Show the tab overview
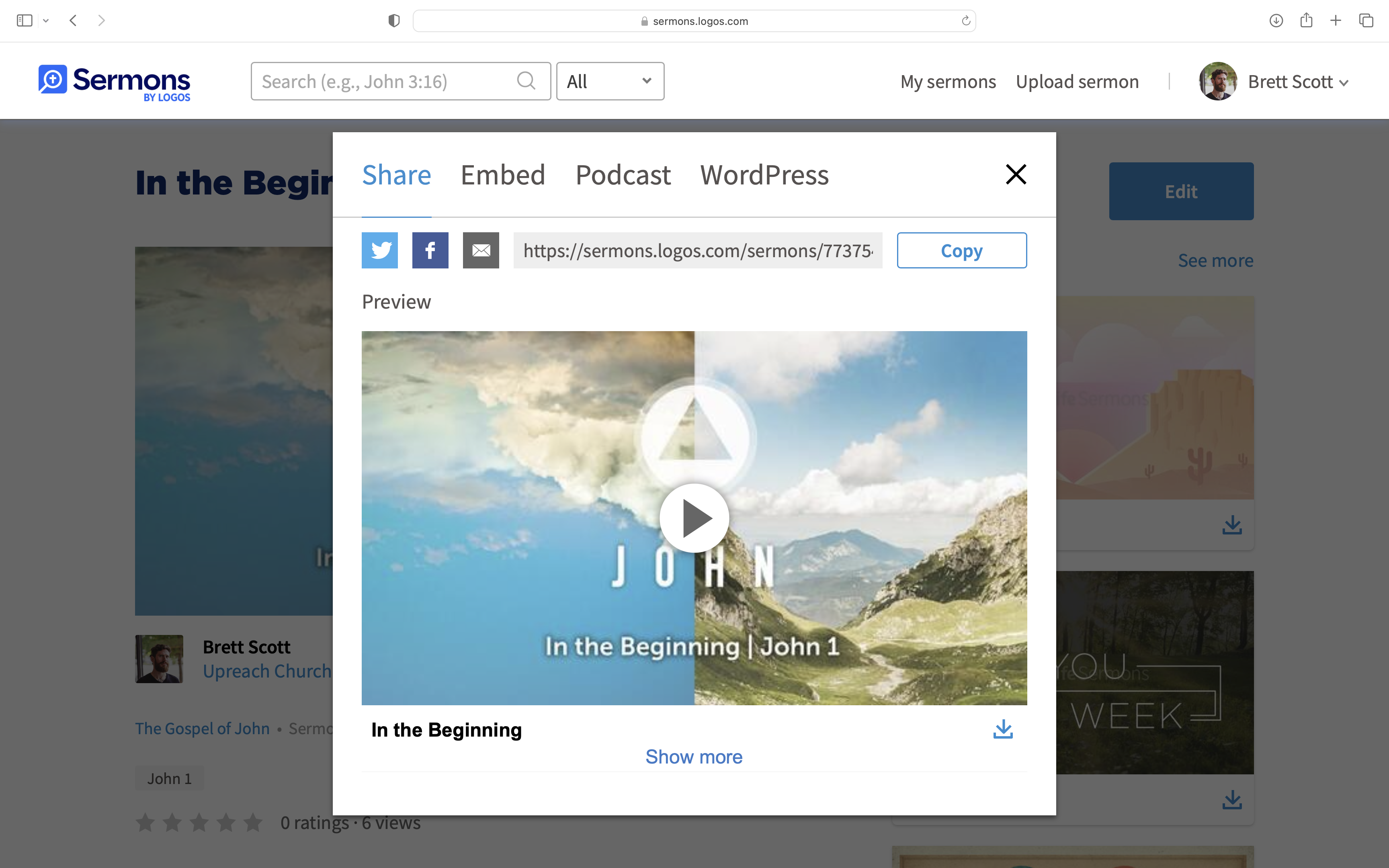This screenshot has height=868, width=1389. coord(1366,20)
